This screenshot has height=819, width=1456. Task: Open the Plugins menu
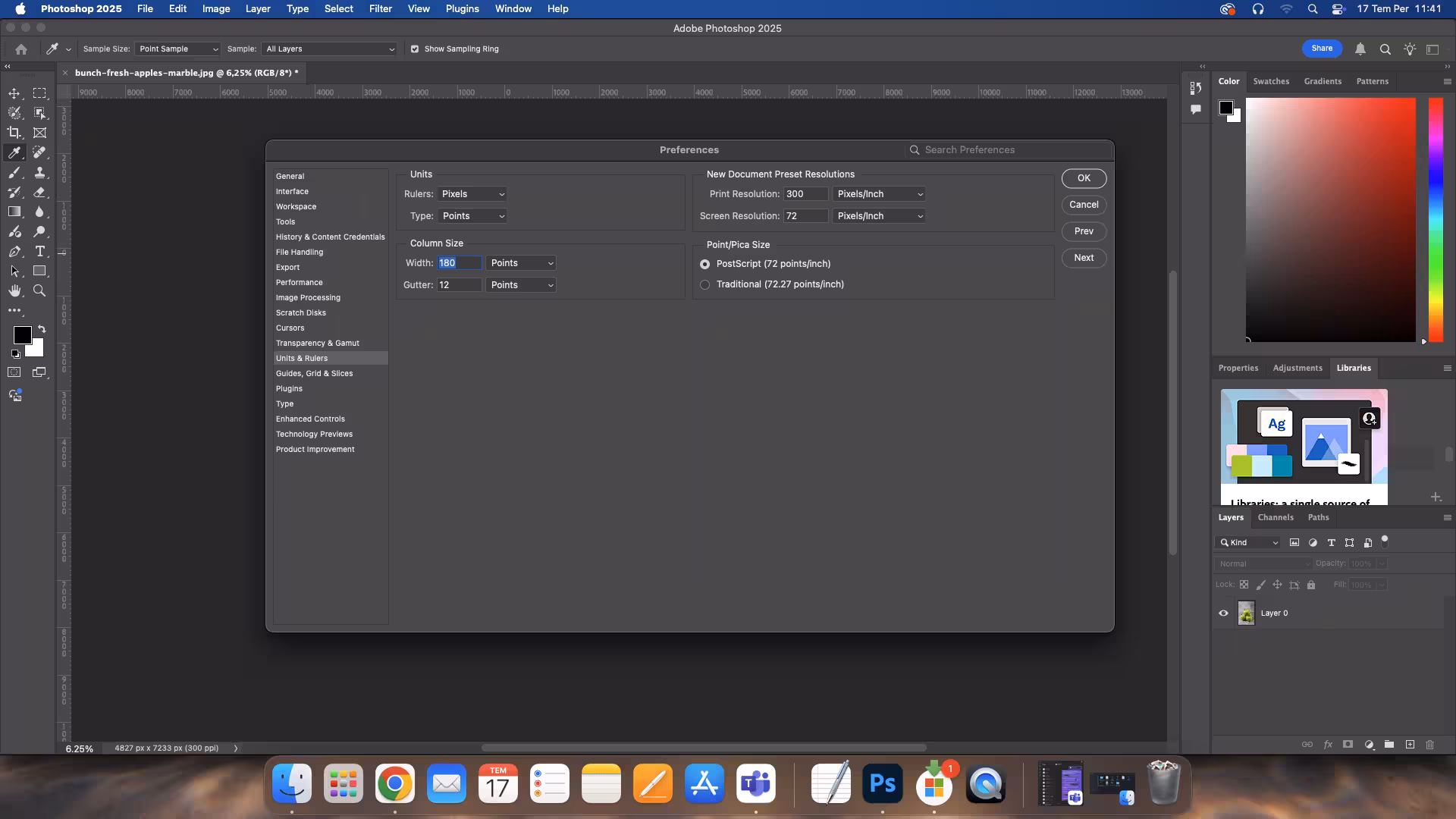(x=462, y=9)
